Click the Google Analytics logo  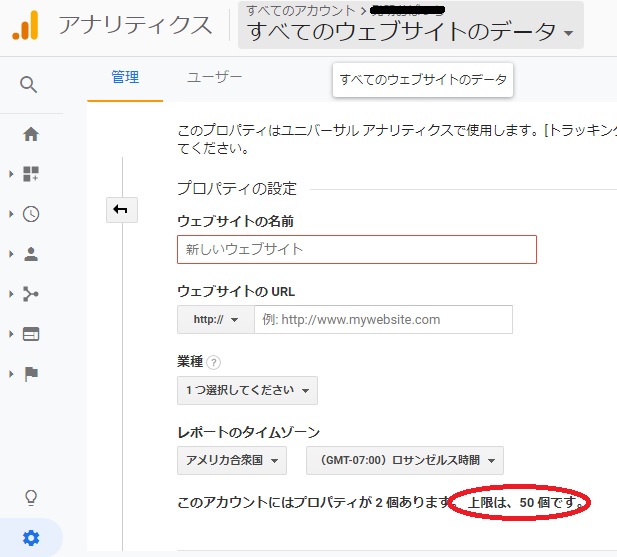25,26
